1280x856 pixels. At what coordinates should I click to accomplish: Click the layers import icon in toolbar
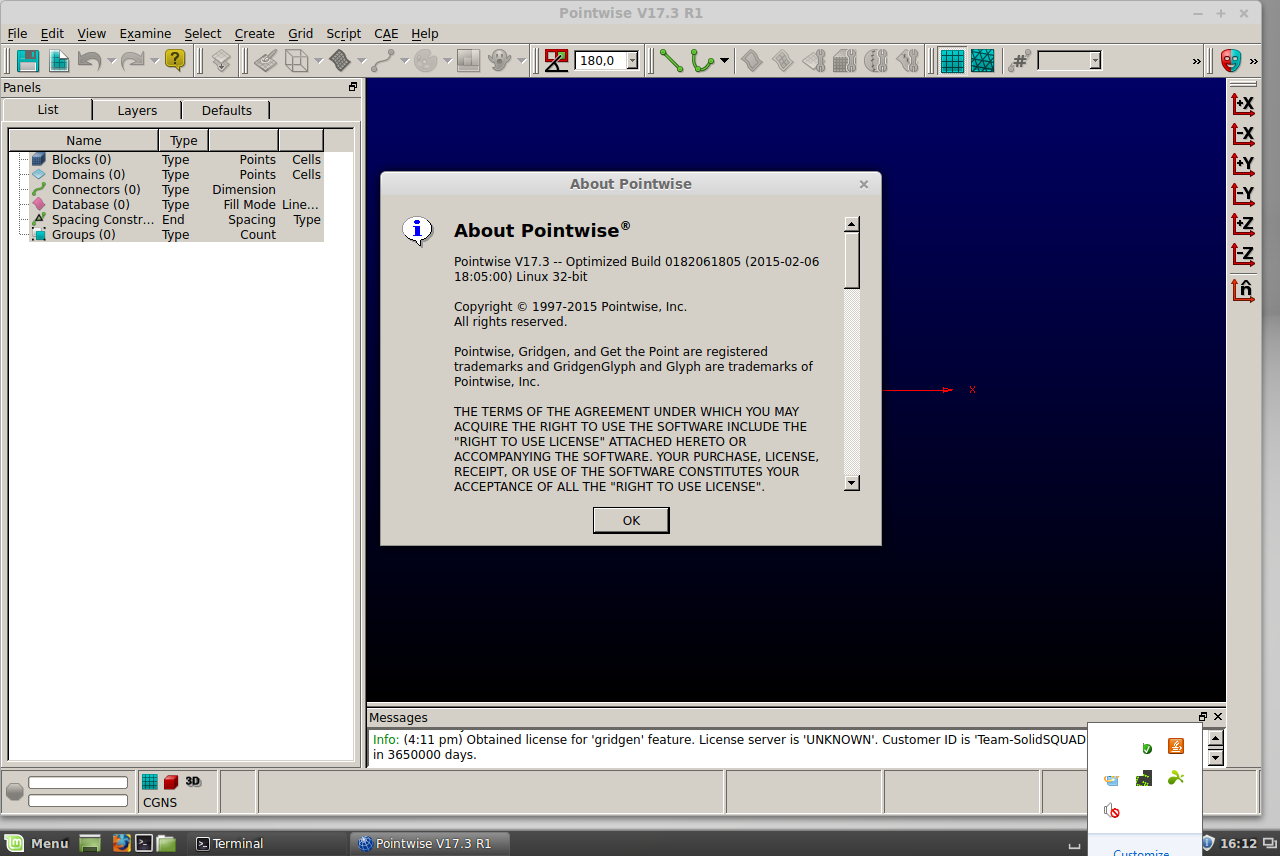point(221,60)
